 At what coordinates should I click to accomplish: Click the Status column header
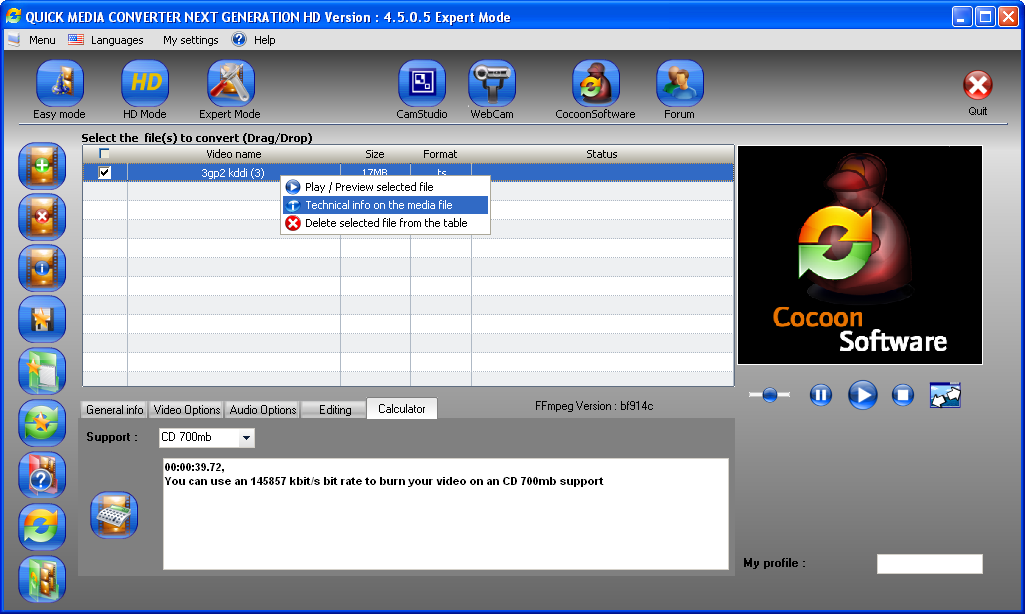(x=601, y=154)
